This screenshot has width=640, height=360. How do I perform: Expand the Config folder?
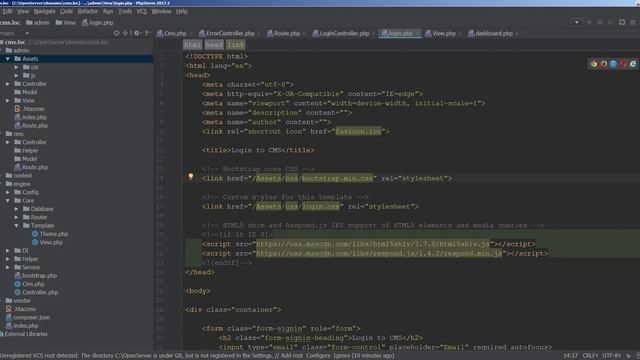[x=8, y=192]
